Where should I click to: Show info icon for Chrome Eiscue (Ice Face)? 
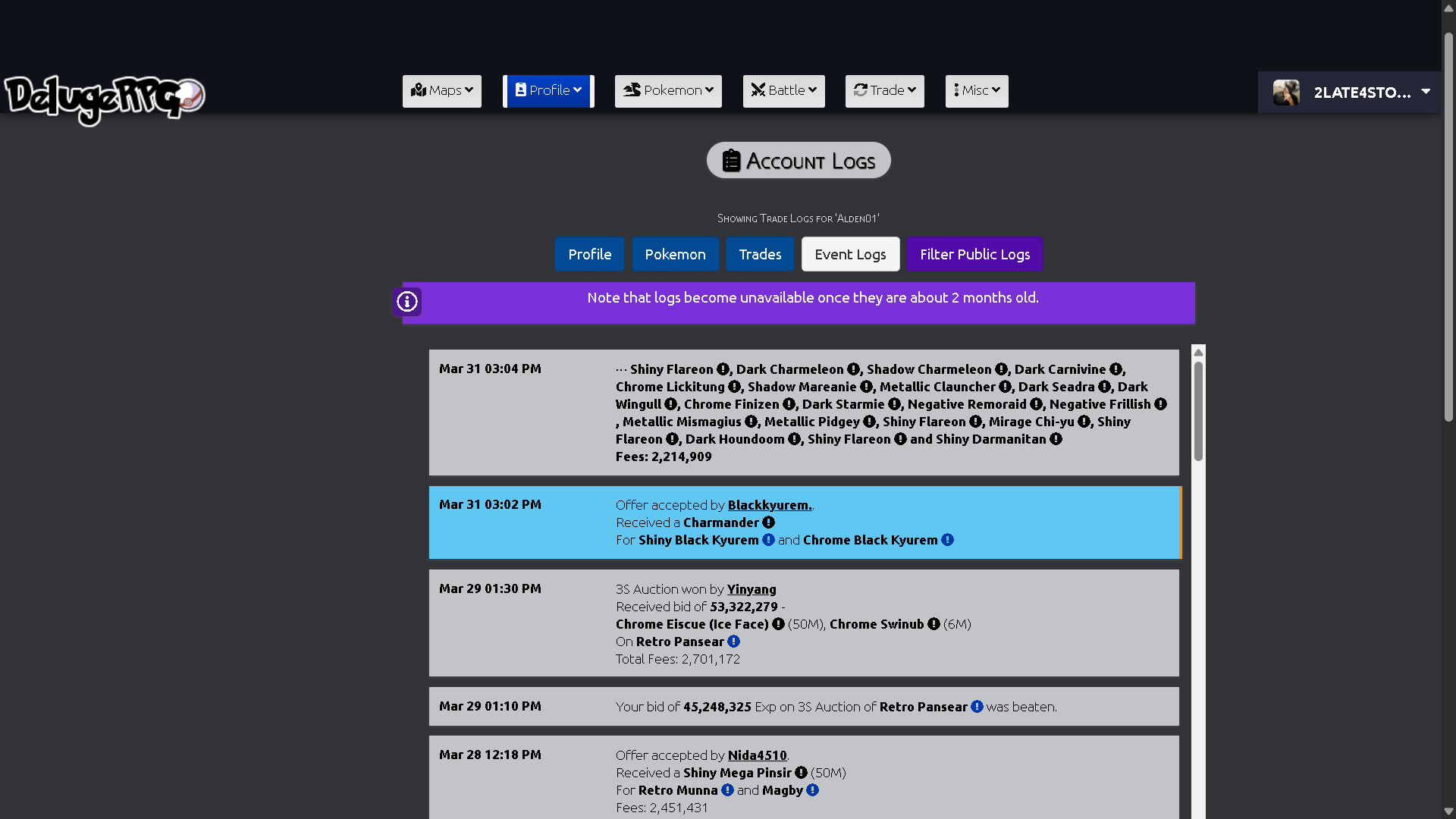coord(778,624)
